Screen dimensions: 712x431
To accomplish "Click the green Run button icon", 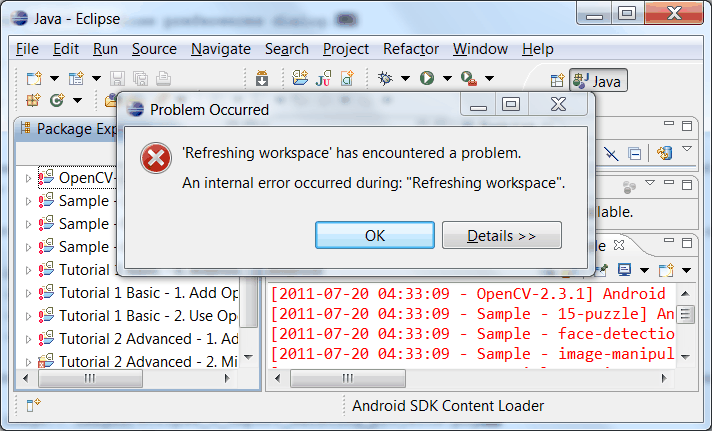I will pyautogui.click(x=426, y=78).
